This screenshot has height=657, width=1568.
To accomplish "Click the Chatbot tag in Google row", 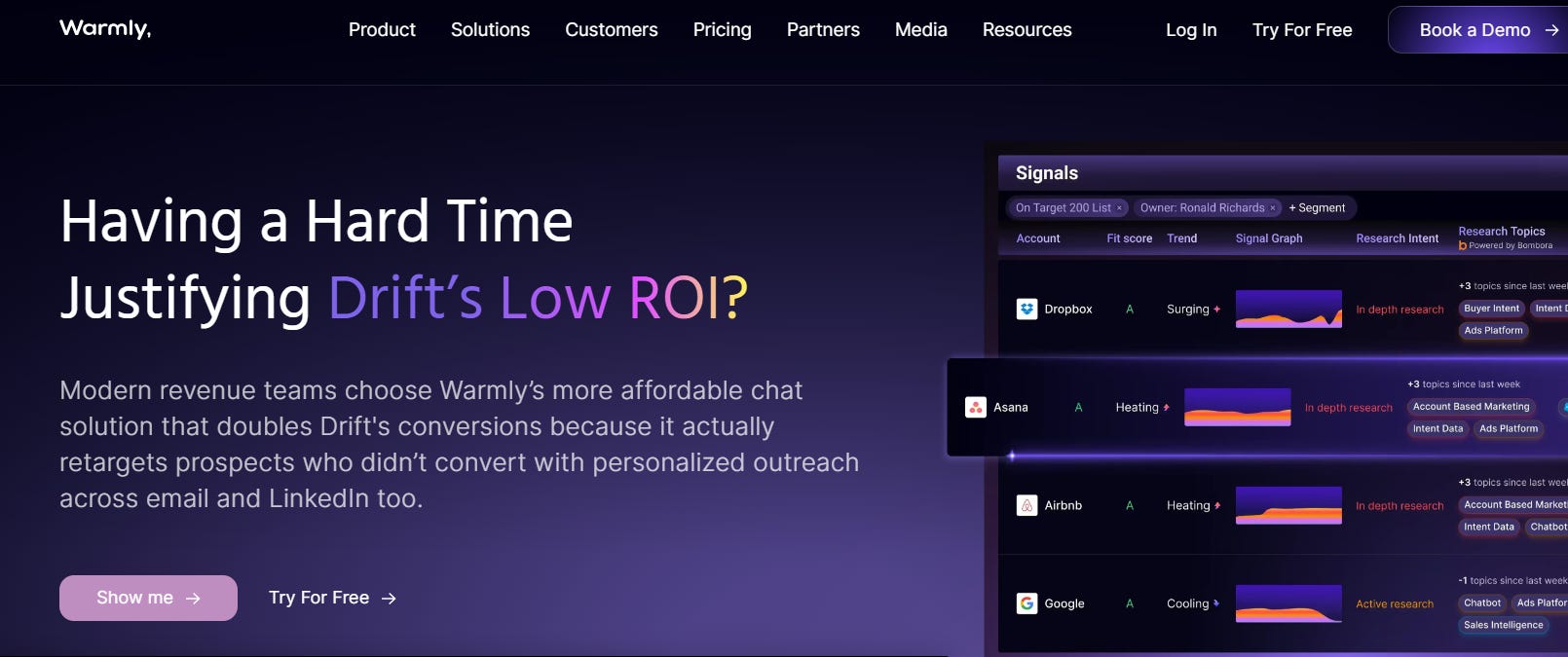I will [x=1482, y=603].
